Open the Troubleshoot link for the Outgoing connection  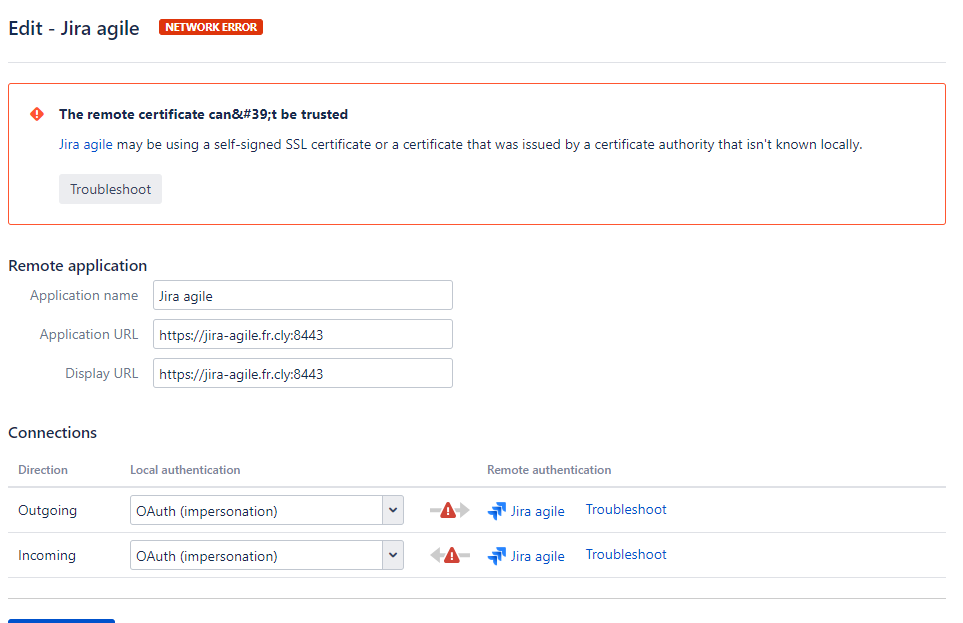[x=626, y=509]
